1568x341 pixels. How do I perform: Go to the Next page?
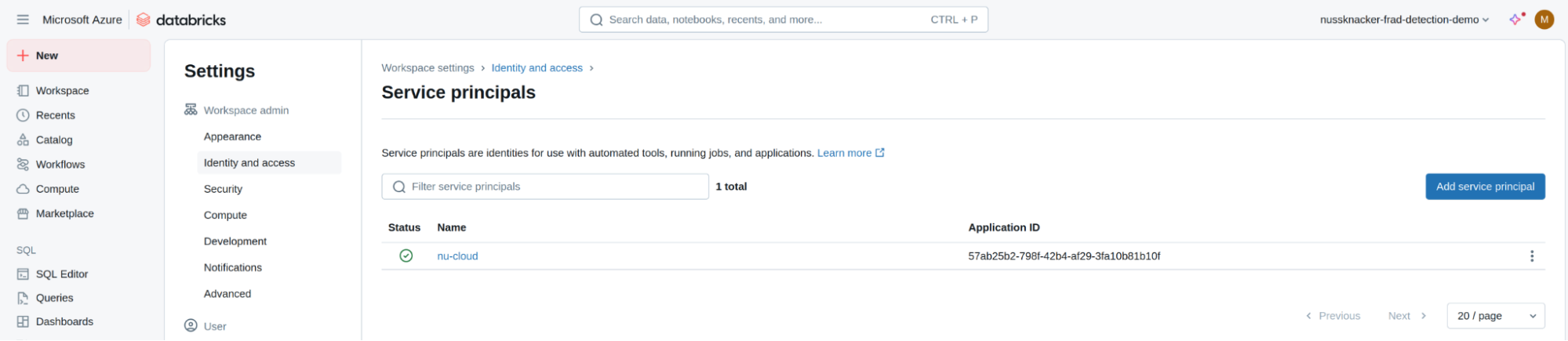pos(1407,316)
